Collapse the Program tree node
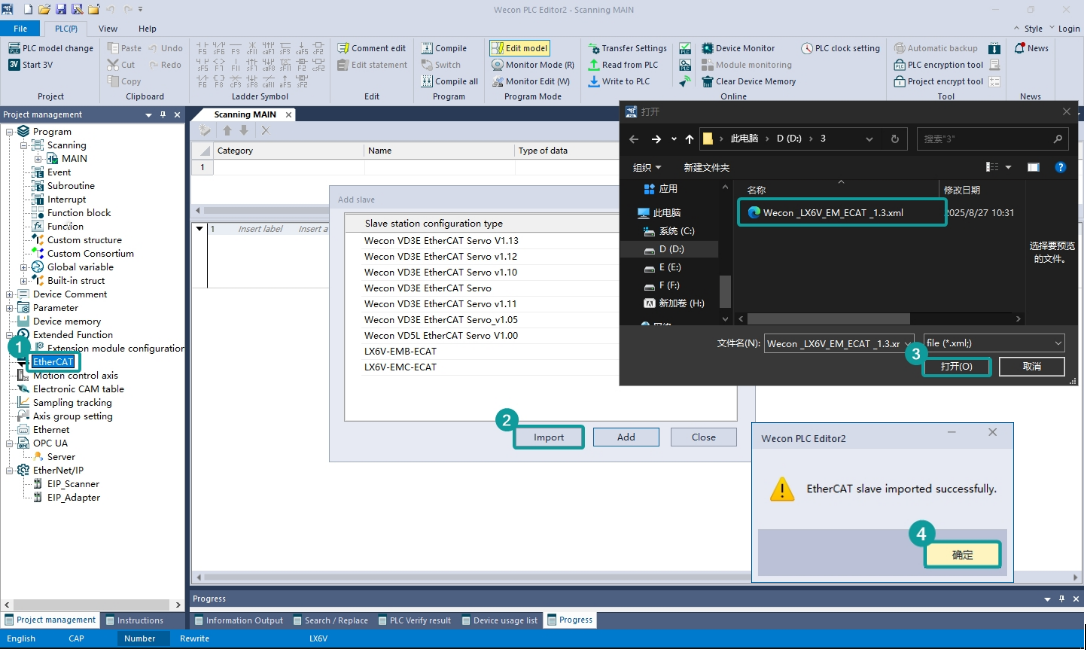The height and width of the screenshot is (650, 1086). coord(10,132)
